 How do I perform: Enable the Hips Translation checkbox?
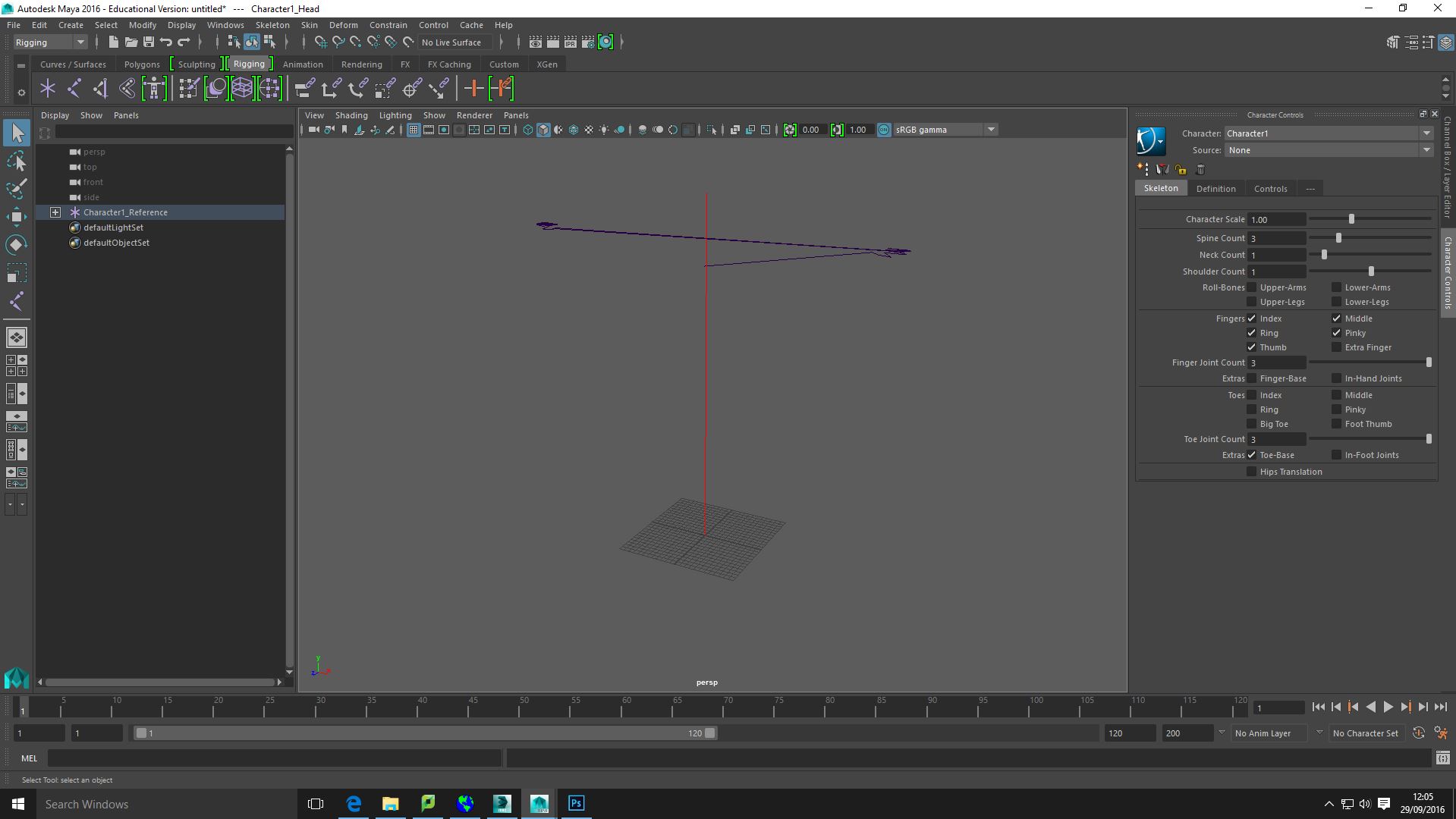point(1251,471)
